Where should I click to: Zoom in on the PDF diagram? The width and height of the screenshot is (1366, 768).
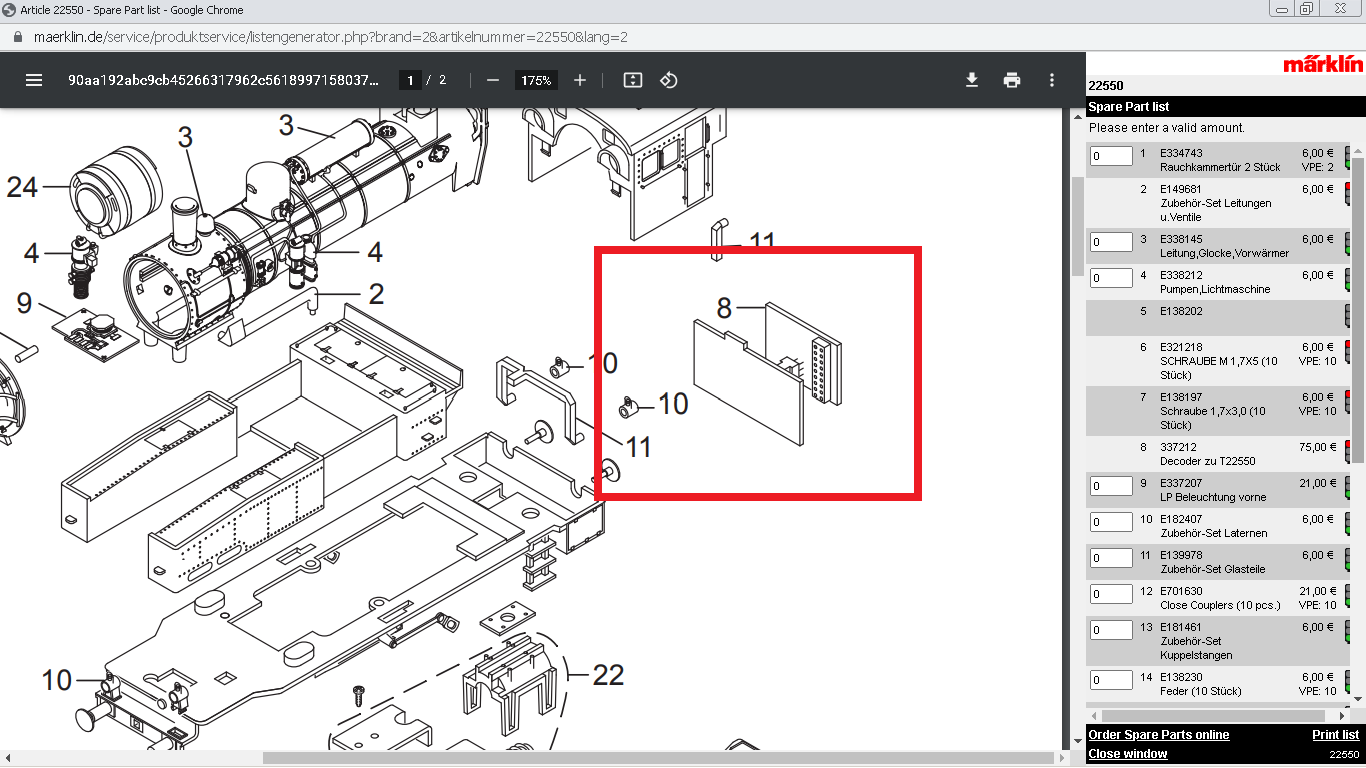pyautogui.click(x=580, y=80)
